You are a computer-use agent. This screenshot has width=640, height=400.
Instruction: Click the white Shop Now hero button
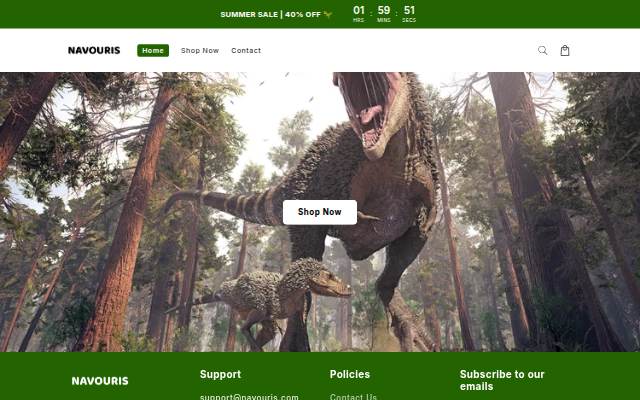(x=320, y=212)
